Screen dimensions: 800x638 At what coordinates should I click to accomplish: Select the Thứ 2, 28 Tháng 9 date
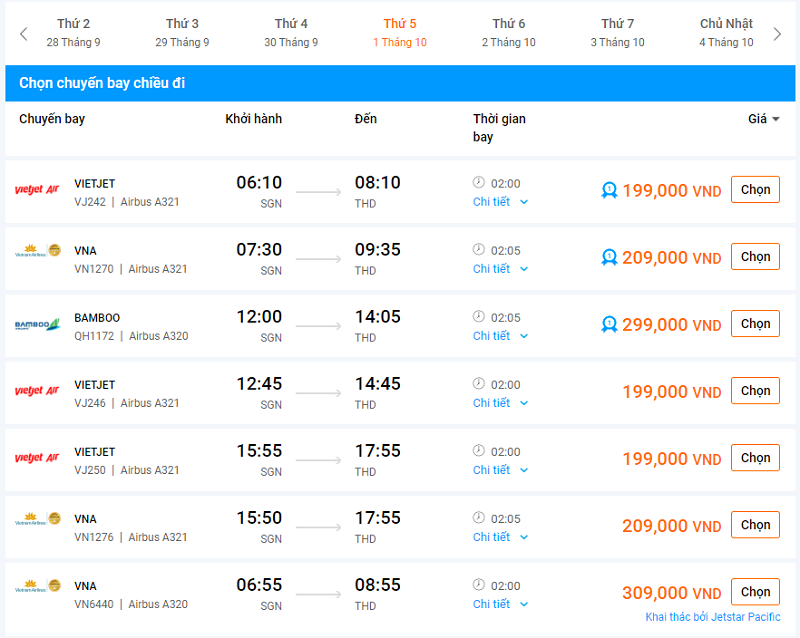point(73,33)
